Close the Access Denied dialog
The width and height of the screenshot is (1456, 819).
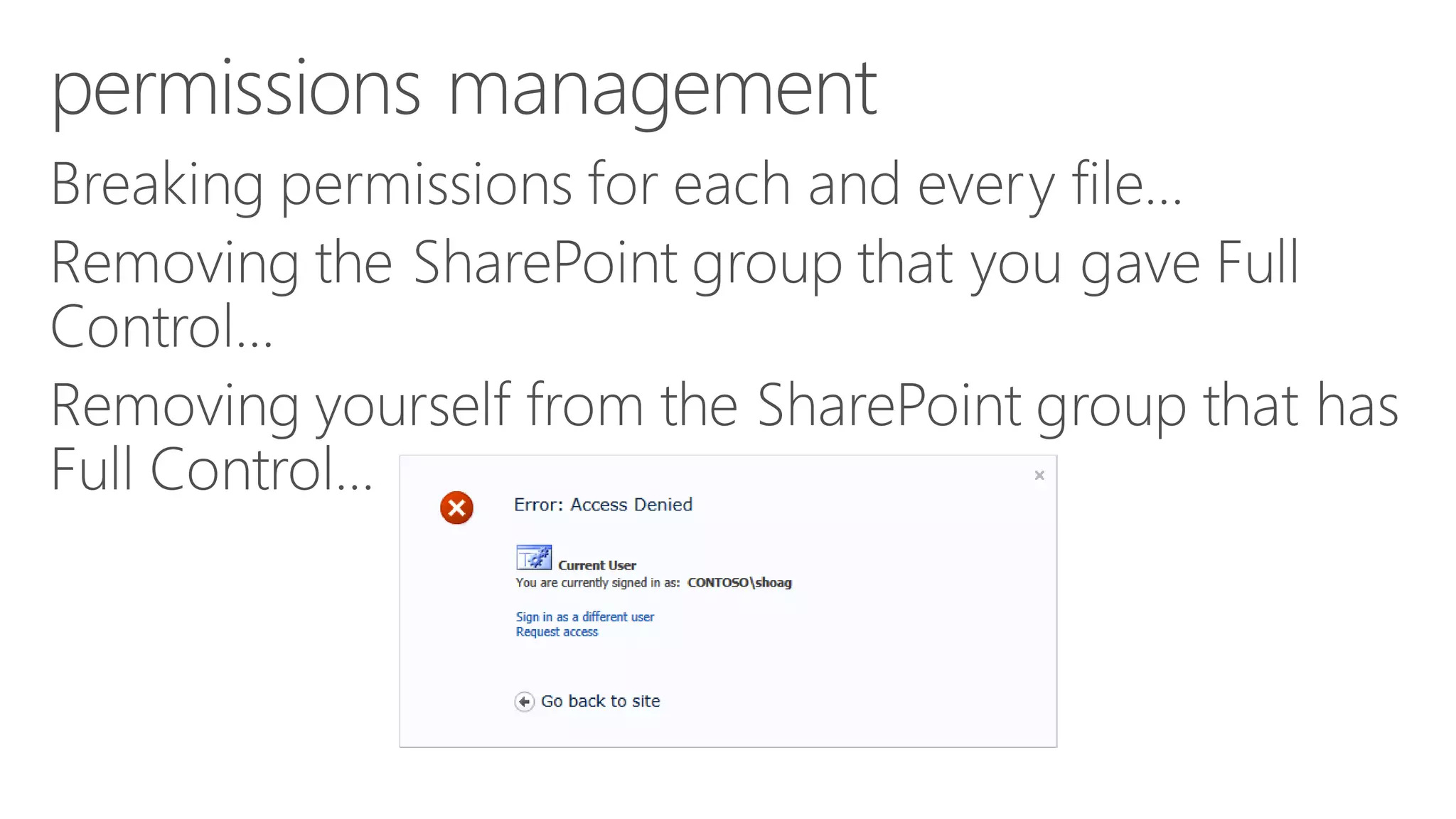pos(1039,476)
